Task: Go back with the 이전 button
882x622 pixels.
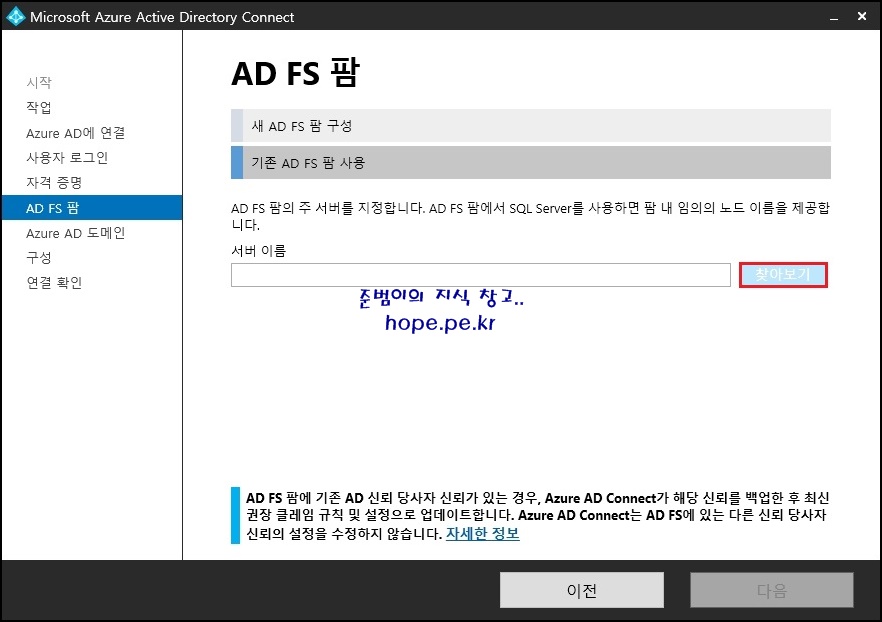Action: pos(582,590)
